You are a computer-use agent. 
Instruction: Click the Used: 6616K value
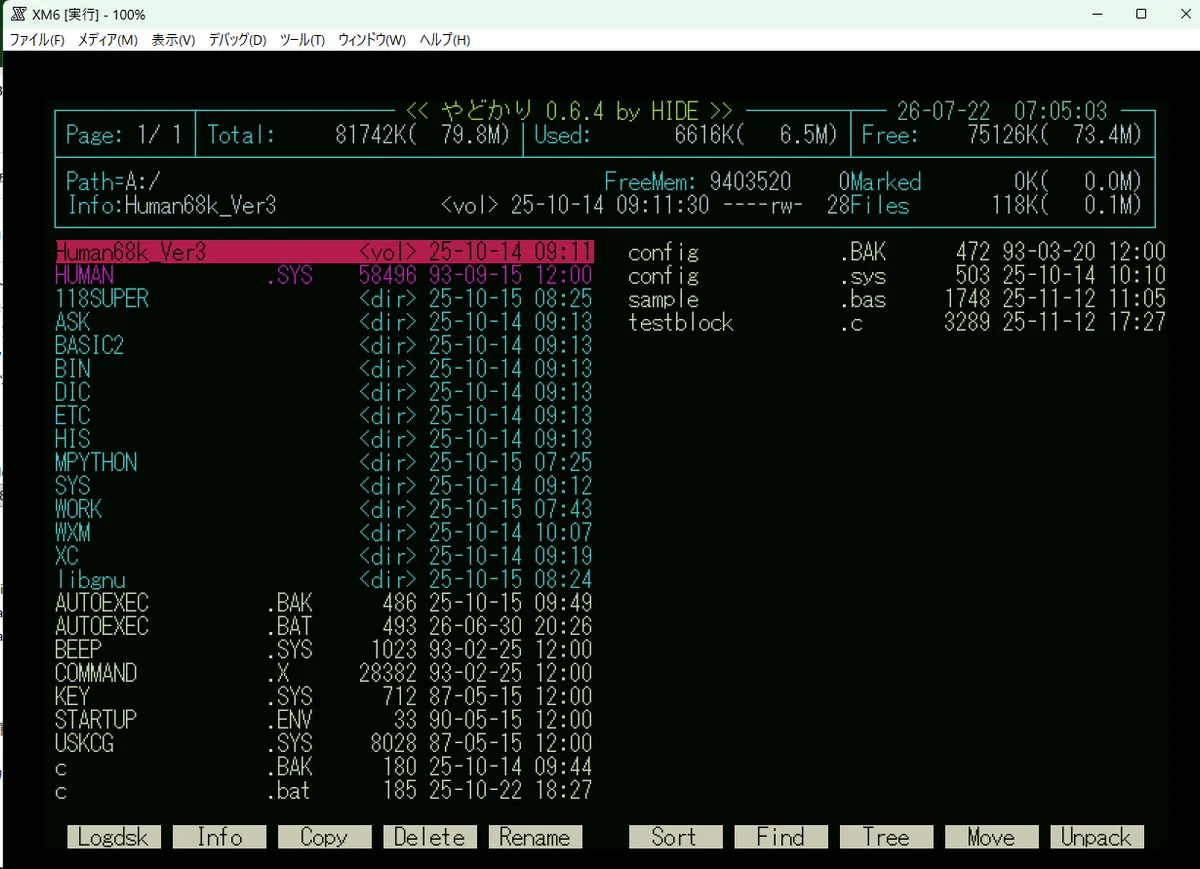(x=685, y=135)
